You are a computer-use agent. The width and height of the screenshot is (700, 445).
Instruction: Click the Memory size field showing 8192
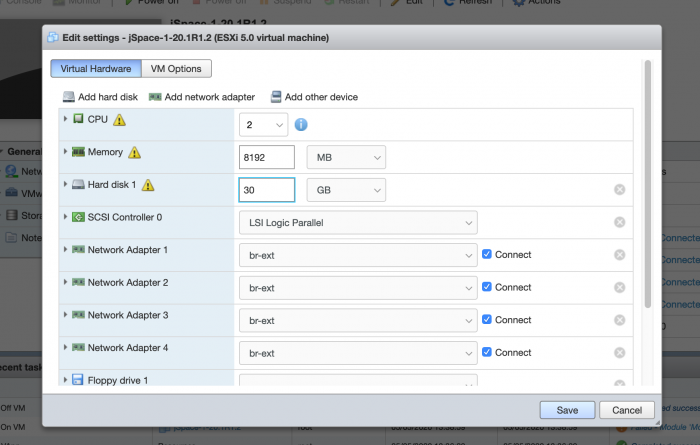click(x=267, y=157)
